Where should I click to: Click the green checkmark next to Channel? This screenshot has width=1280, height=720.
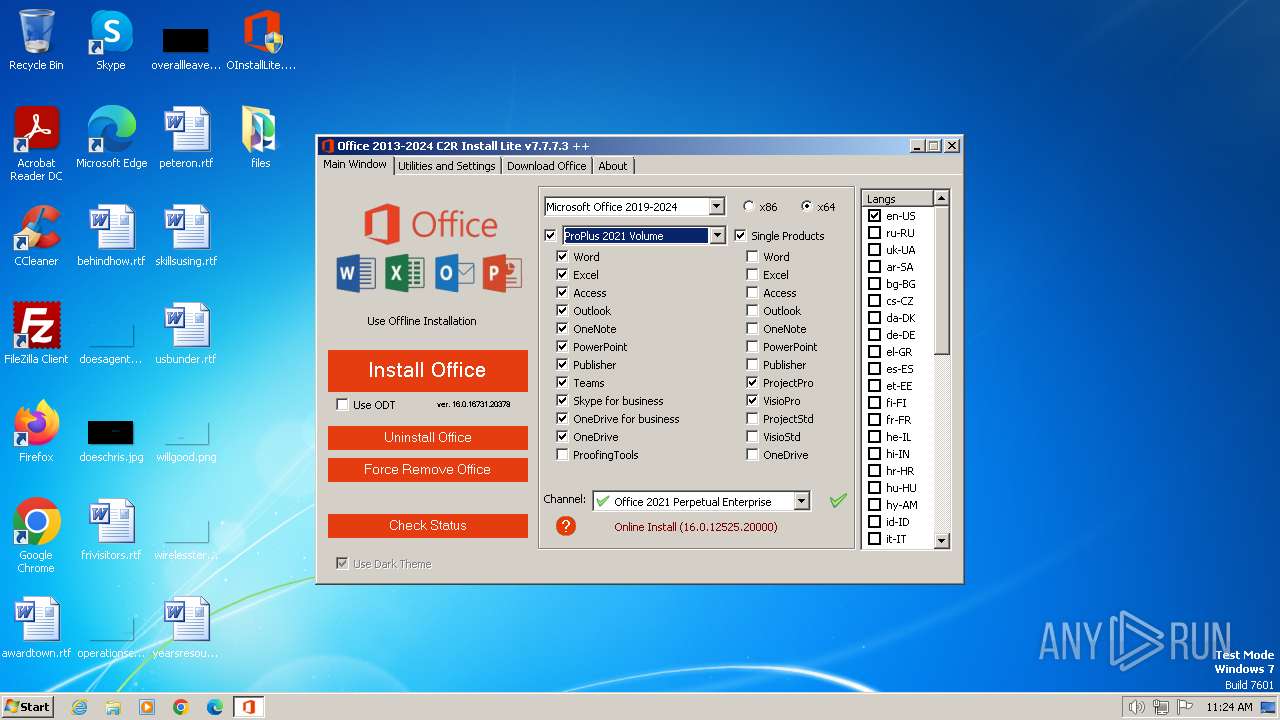(838, 501)
